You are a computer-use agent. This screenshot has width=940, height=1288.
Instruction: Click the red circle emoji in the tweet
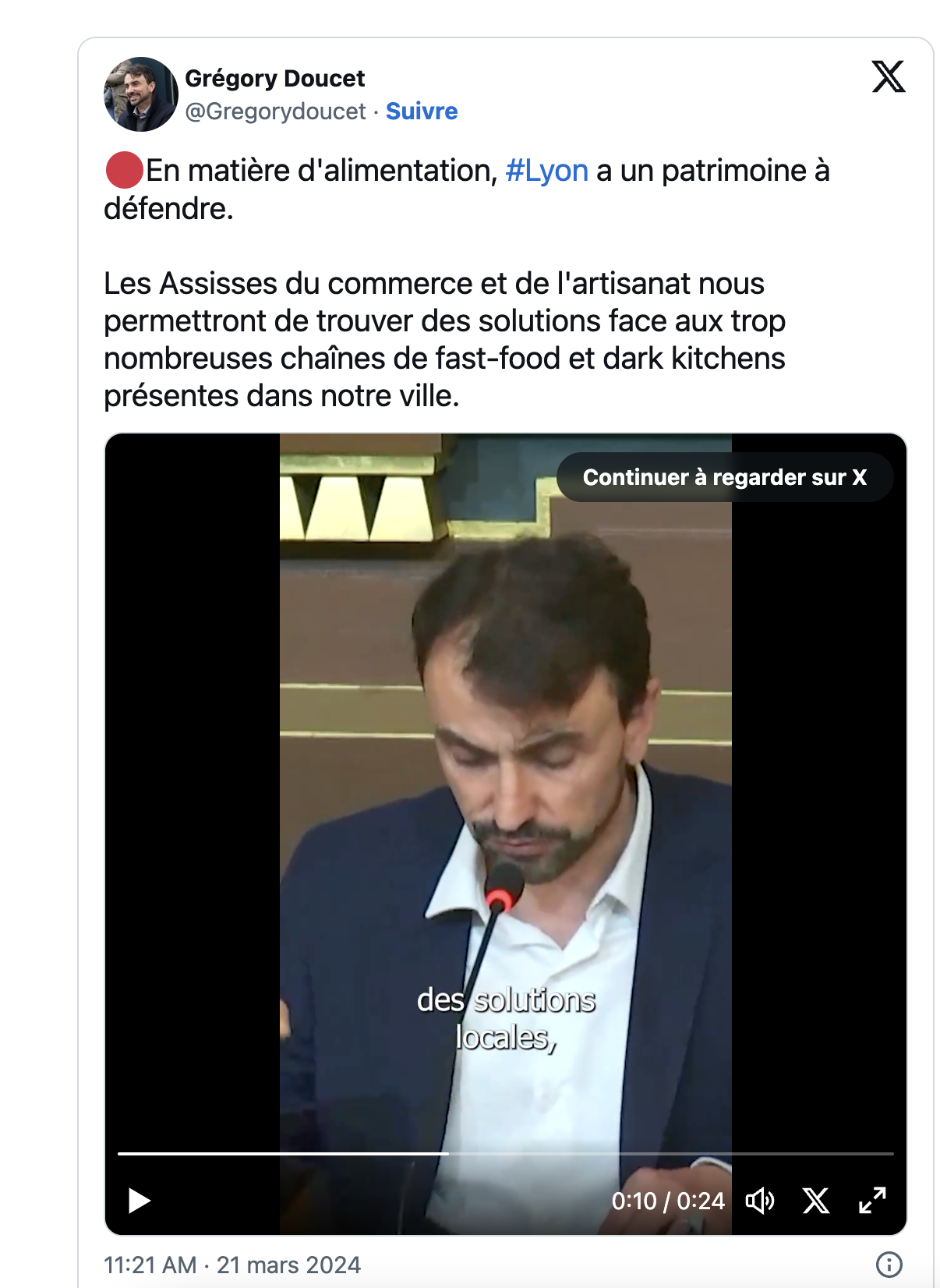[x=124, y=171]
